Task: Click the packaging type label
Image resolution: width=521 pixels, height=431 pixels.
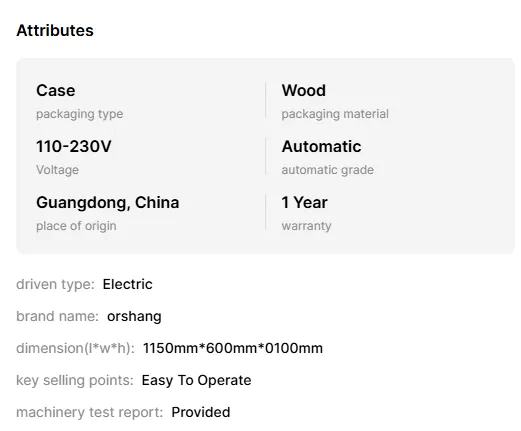Action: (x=80, y=114)
